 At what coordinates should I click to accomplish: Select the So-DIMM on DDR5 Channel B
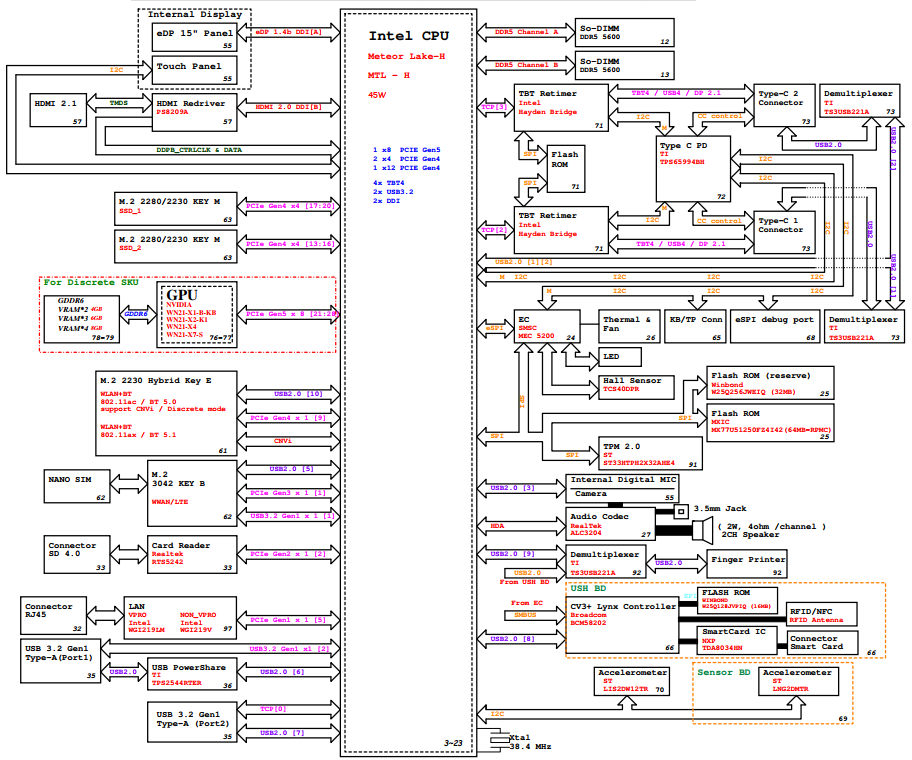pyautogui.click(x=625, y=65)
